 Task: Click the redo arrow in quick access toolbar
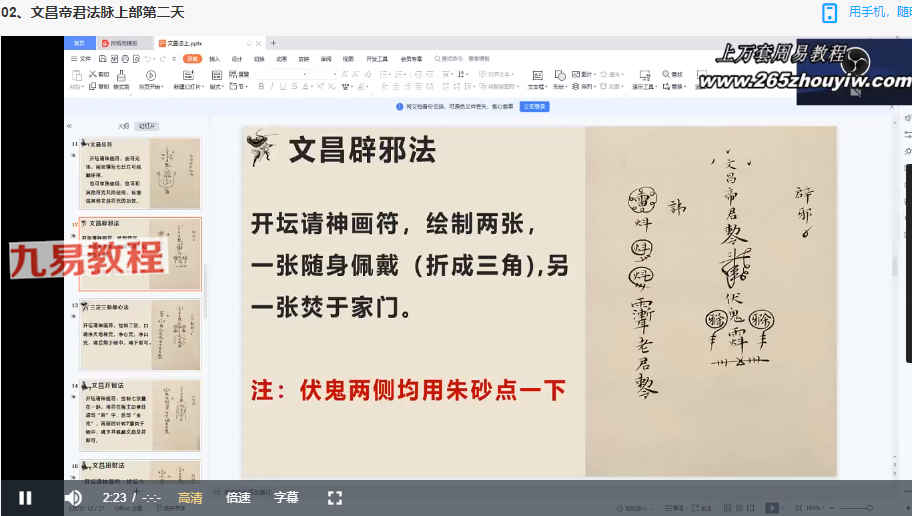point(163,59)
